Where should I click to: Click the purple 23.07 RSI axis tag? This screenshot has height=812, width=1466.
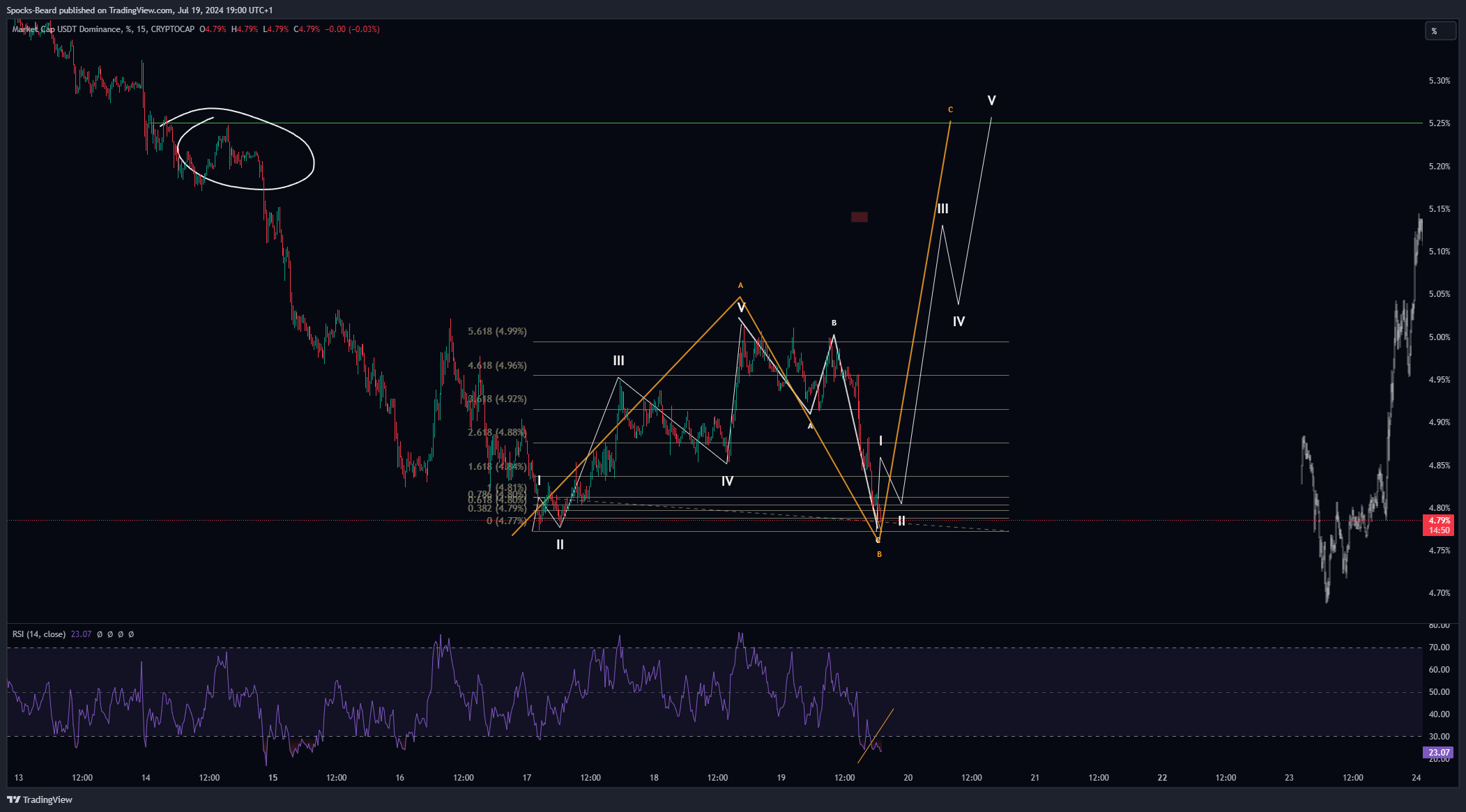coord(1438,753)
